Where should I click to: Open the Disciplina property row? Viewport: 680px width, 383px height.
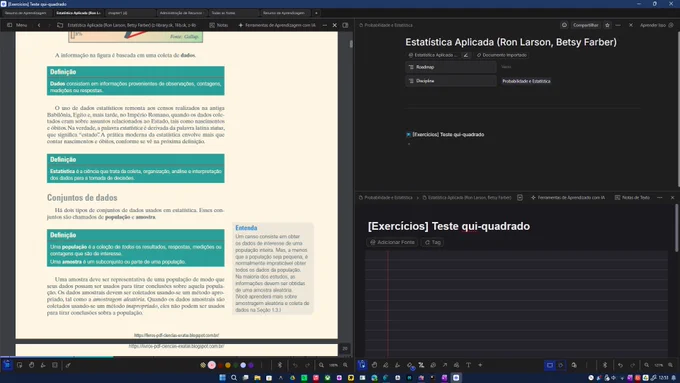(451, 81)
